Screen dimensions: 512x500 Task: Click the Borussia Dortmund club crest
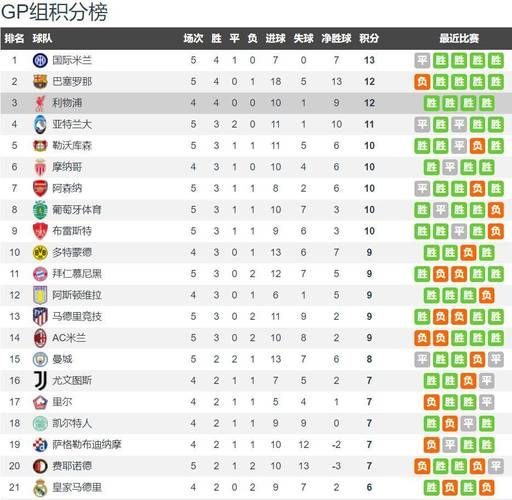coord(40,252)
